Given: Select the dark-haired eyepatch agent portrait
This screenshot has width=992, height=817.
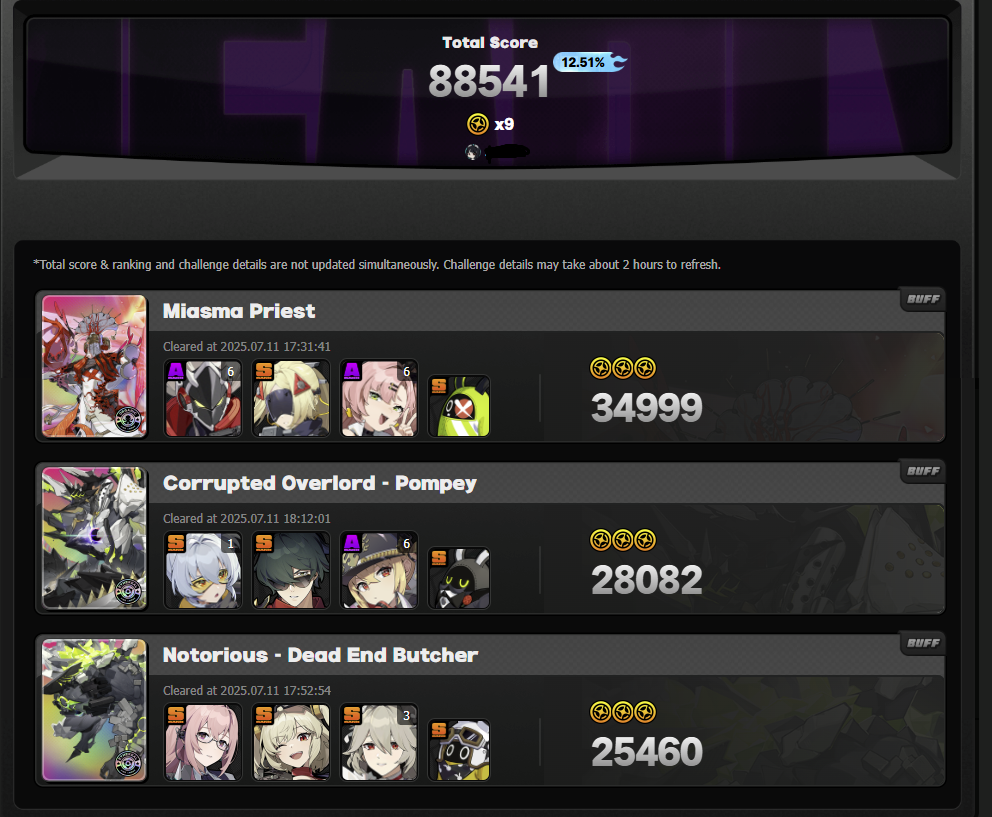Looking at the screenshot, I should (291, 570).
